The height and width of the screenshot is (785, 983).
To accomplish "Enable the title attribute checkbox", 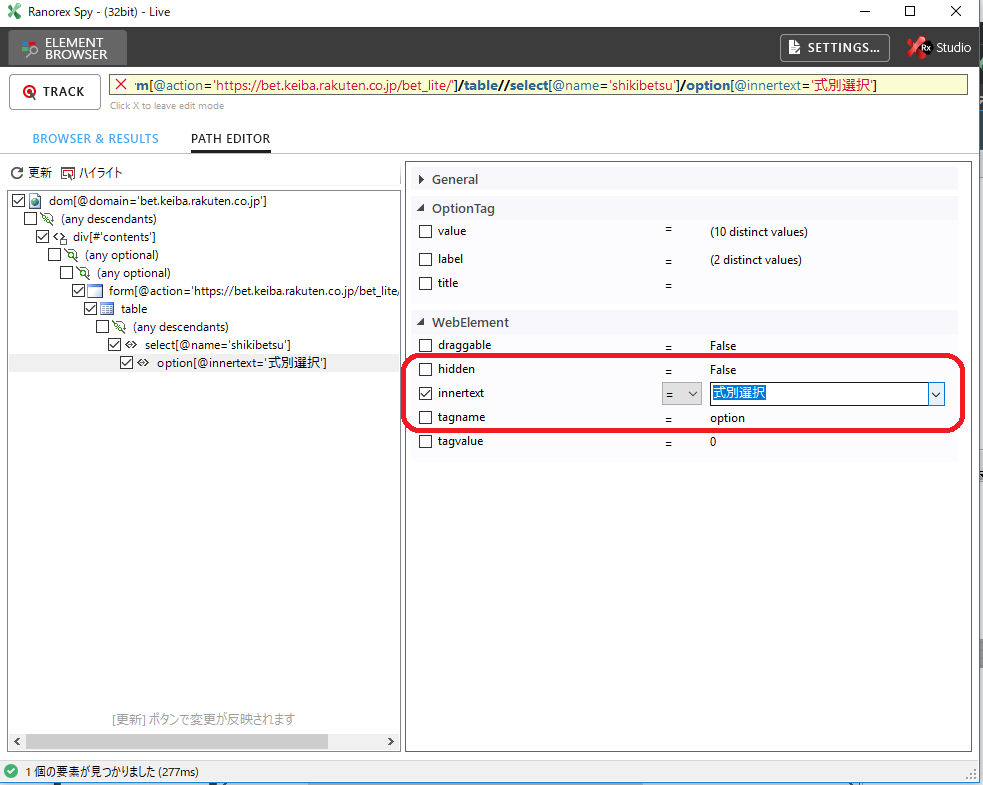I will 426,283.
